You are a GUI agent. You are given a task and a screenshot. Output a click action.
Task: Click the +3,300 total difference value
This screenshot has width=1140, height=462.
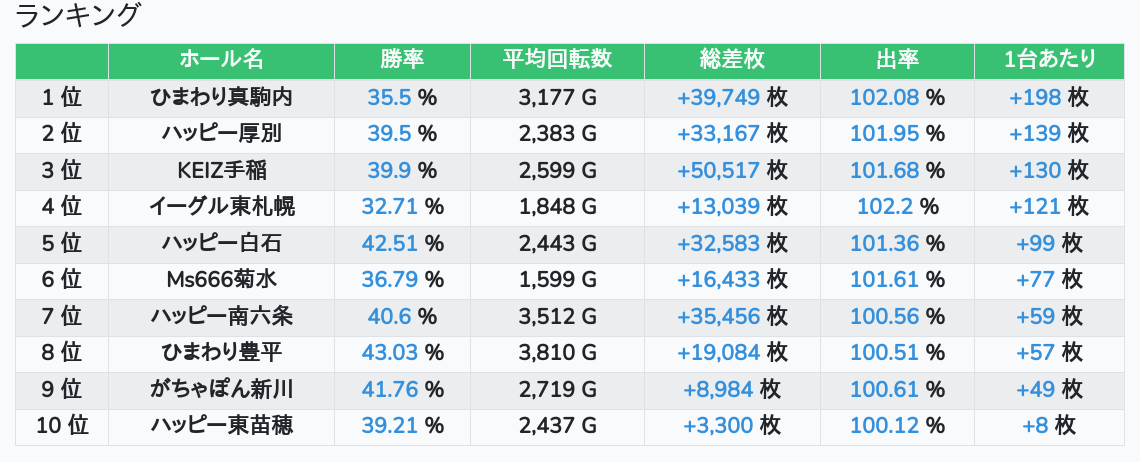(718, 426)
